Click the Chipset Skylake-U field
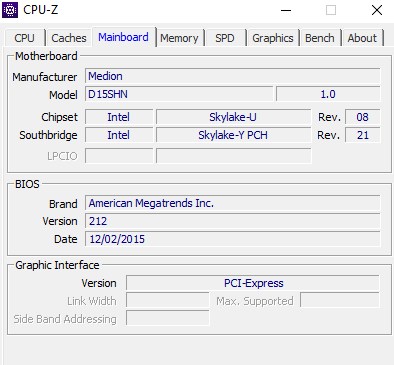 pyautogui.click(x=234, y=117)
